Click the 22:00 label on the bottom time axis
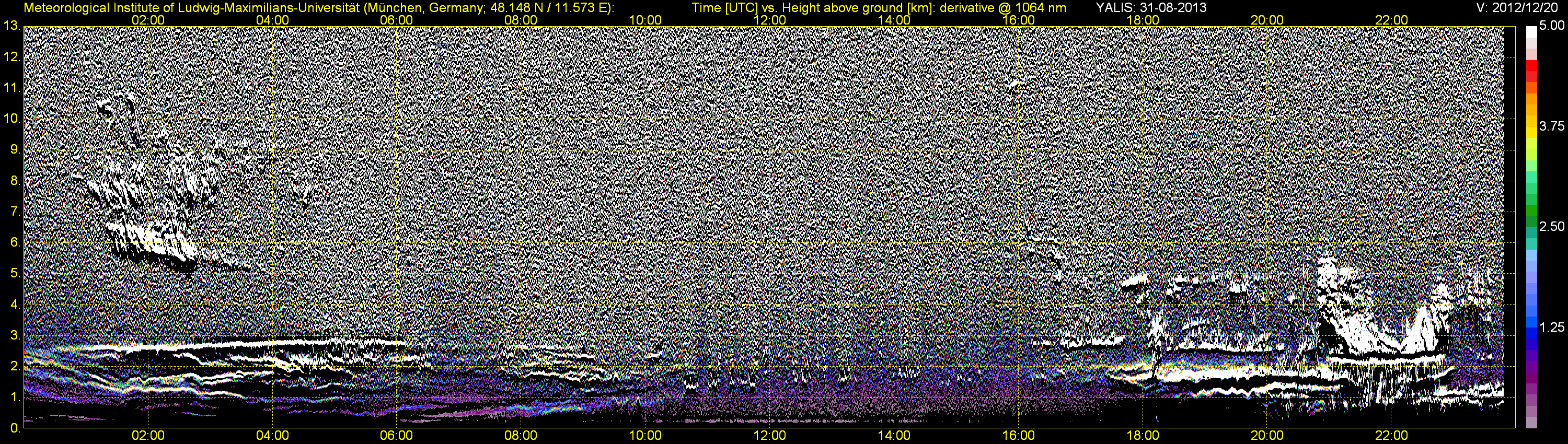 (1391, 436)
